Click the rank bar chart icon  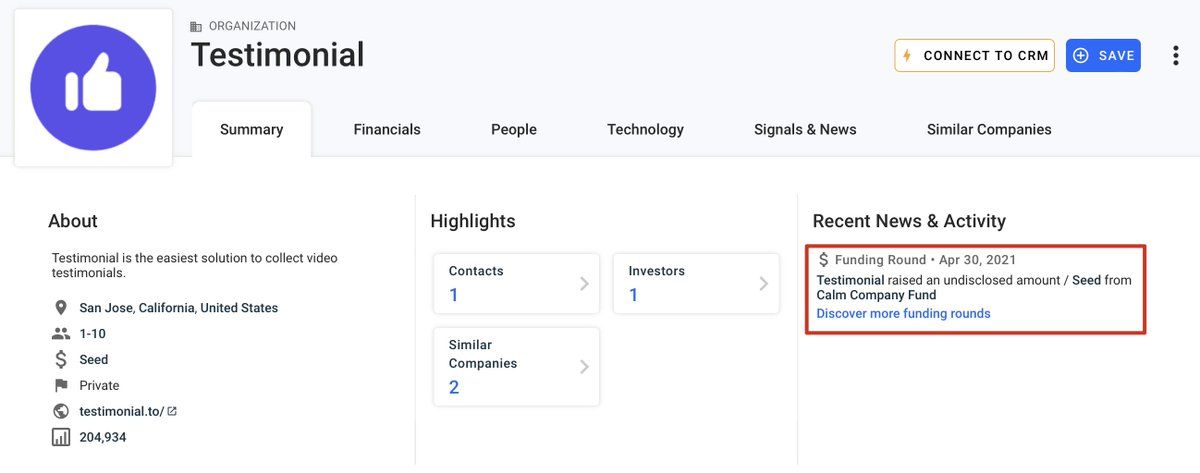point(61,437)
